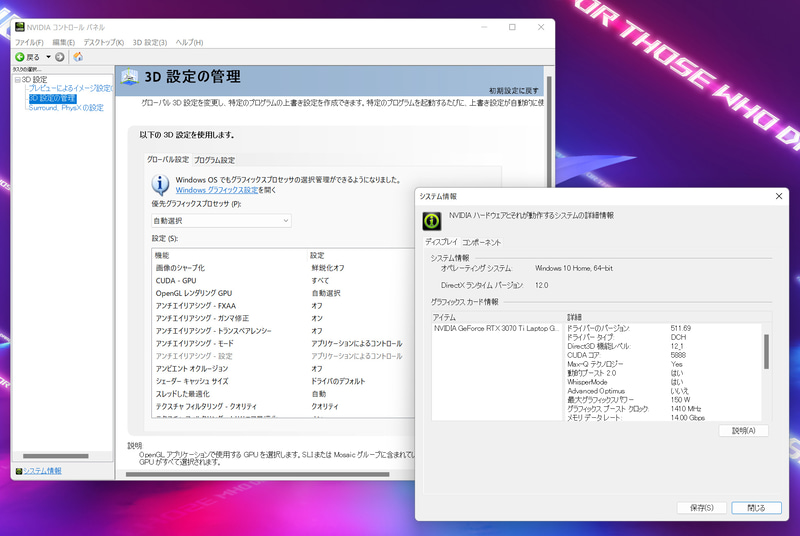The height and width of the screenshot is (536, 800).
Task: Click the Home icon in the toolbar
Action: [78, 57]
